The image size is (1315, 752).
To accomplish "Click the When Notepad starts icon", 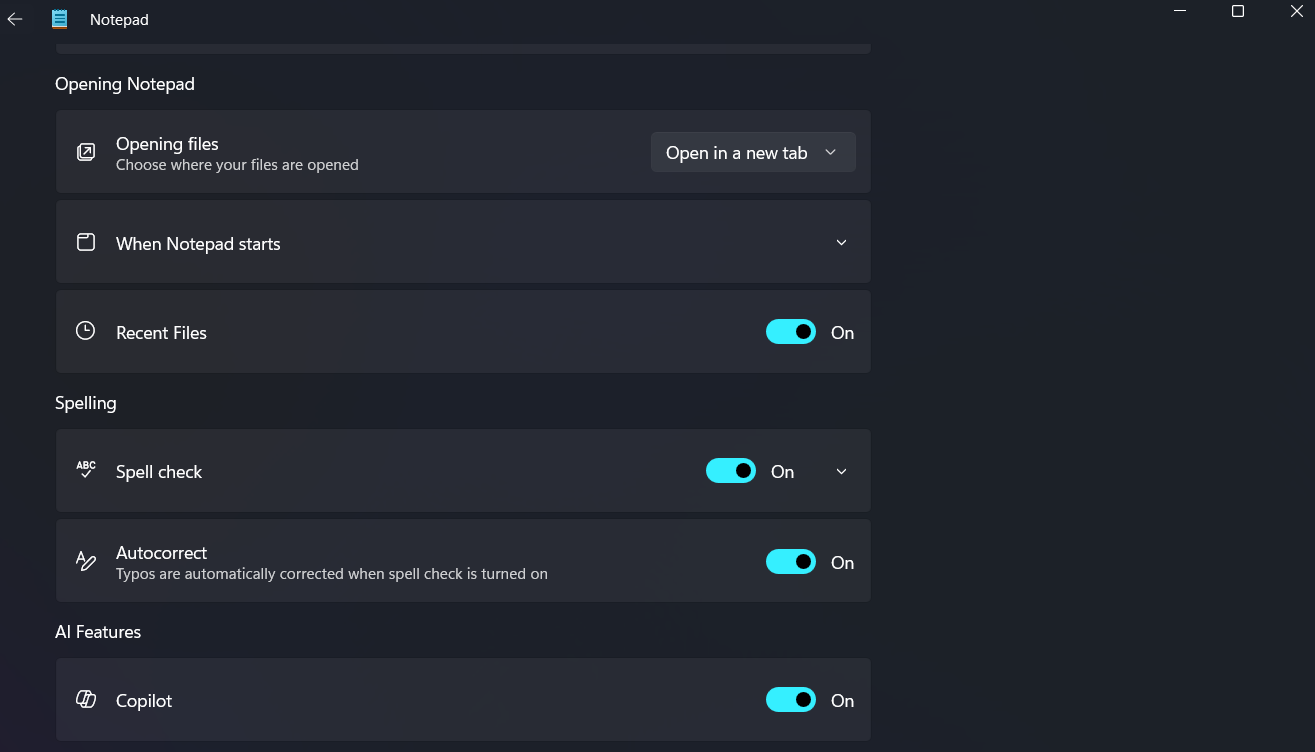I will (x=86, y=242).
